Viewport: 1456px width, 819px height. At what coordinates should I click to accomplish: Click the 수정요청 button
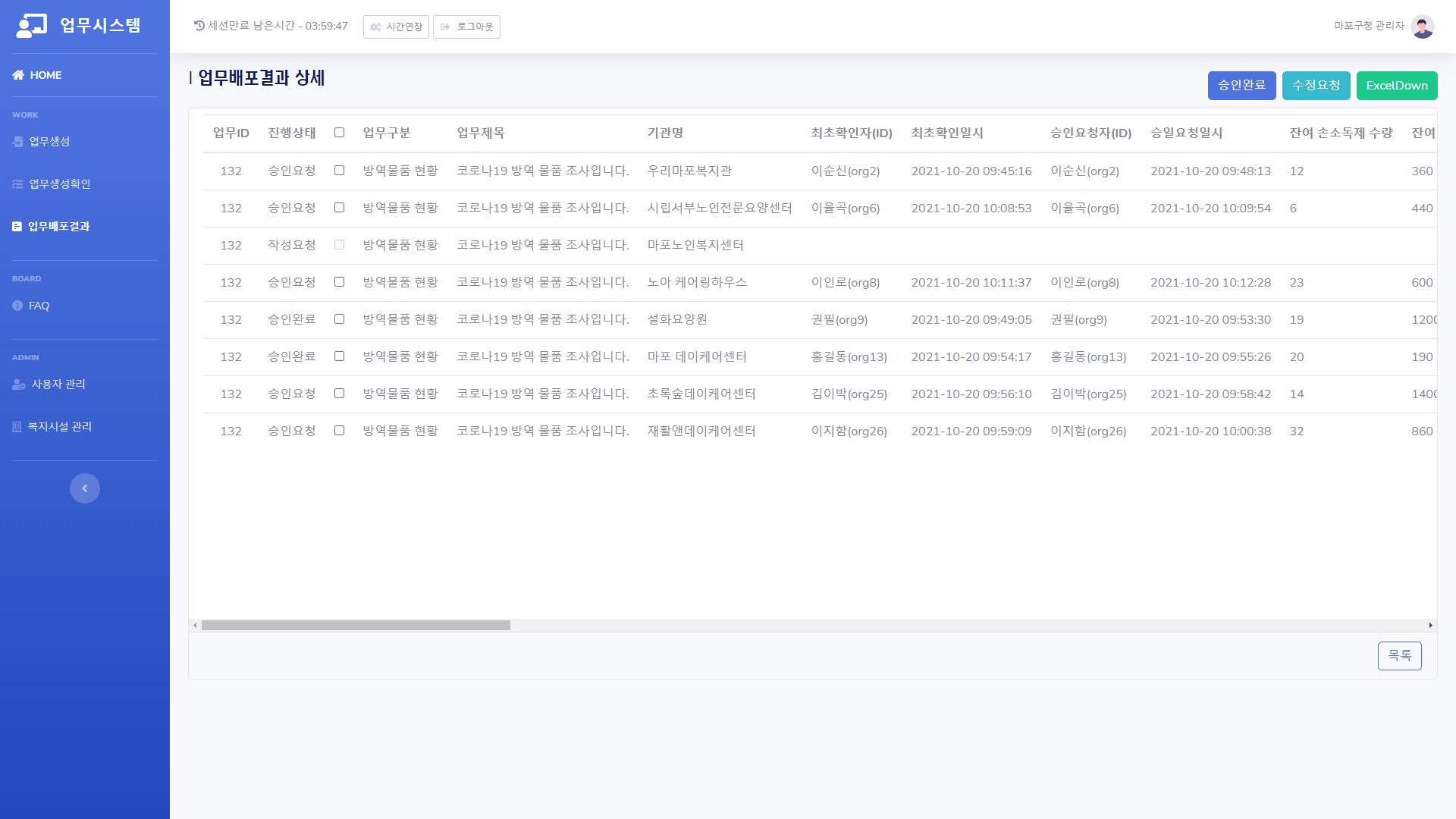1316,86
